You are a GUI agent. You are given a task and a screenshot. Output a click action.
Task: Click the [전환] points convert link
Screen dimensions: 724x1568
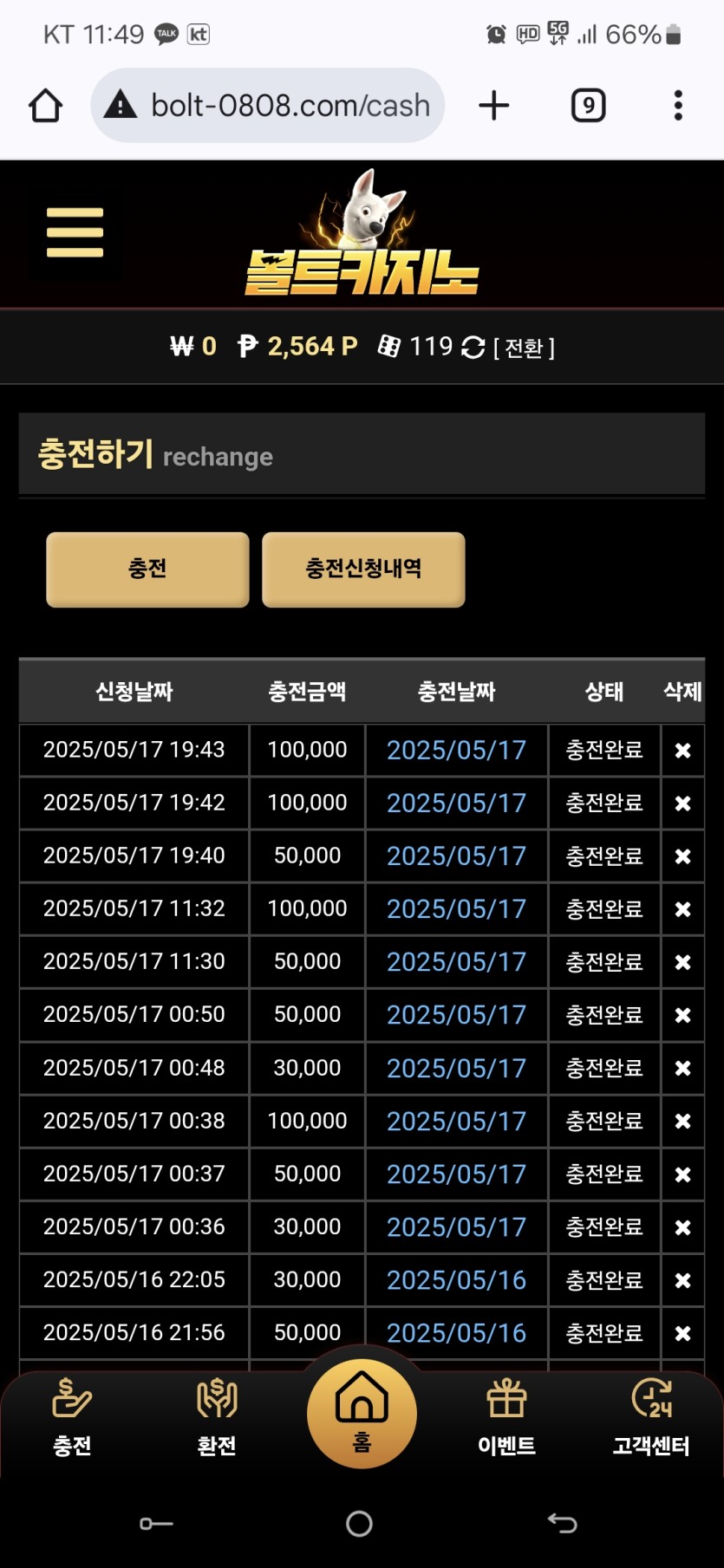point(524,348)
